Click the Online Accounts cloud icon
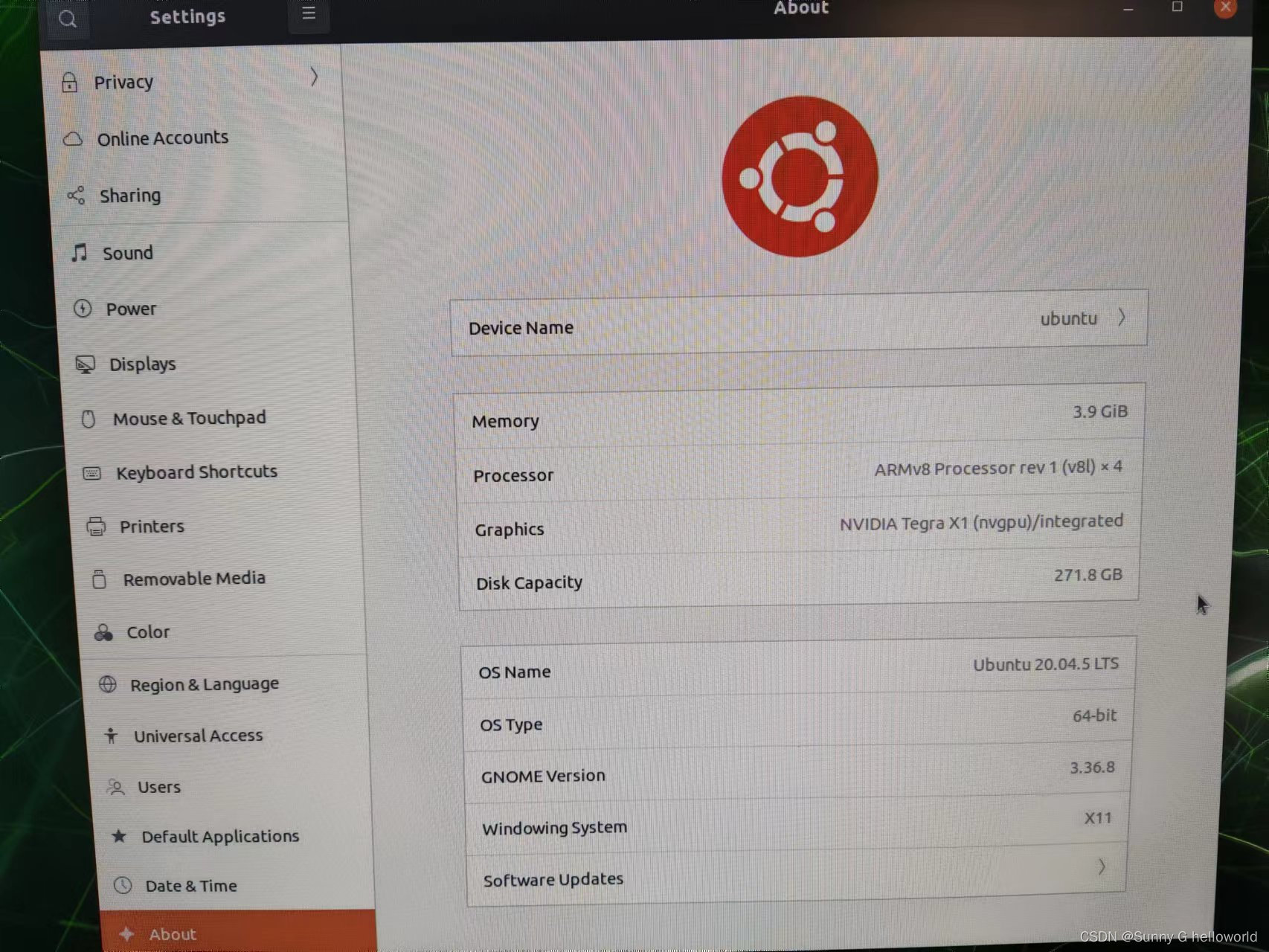 point(73,139)
